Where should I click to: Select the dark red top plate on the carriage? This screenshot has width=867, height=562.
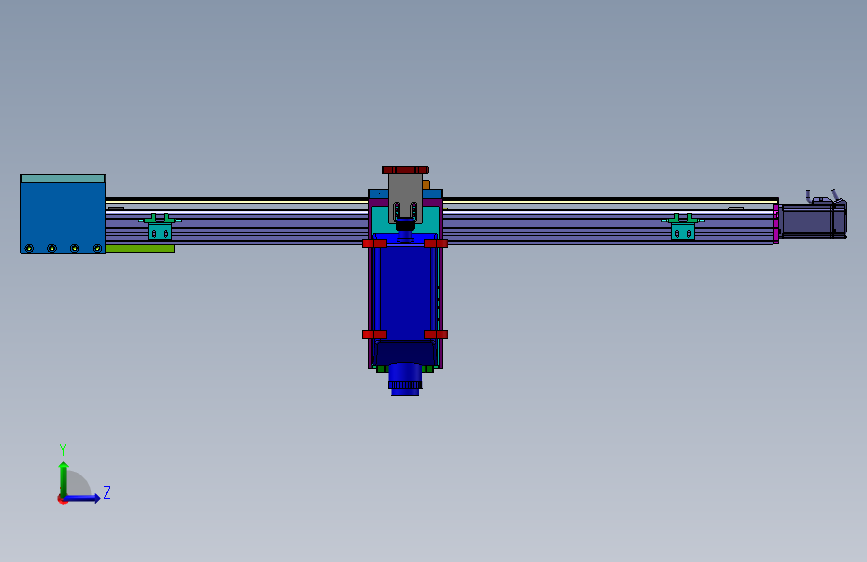[x=405, y=170]
